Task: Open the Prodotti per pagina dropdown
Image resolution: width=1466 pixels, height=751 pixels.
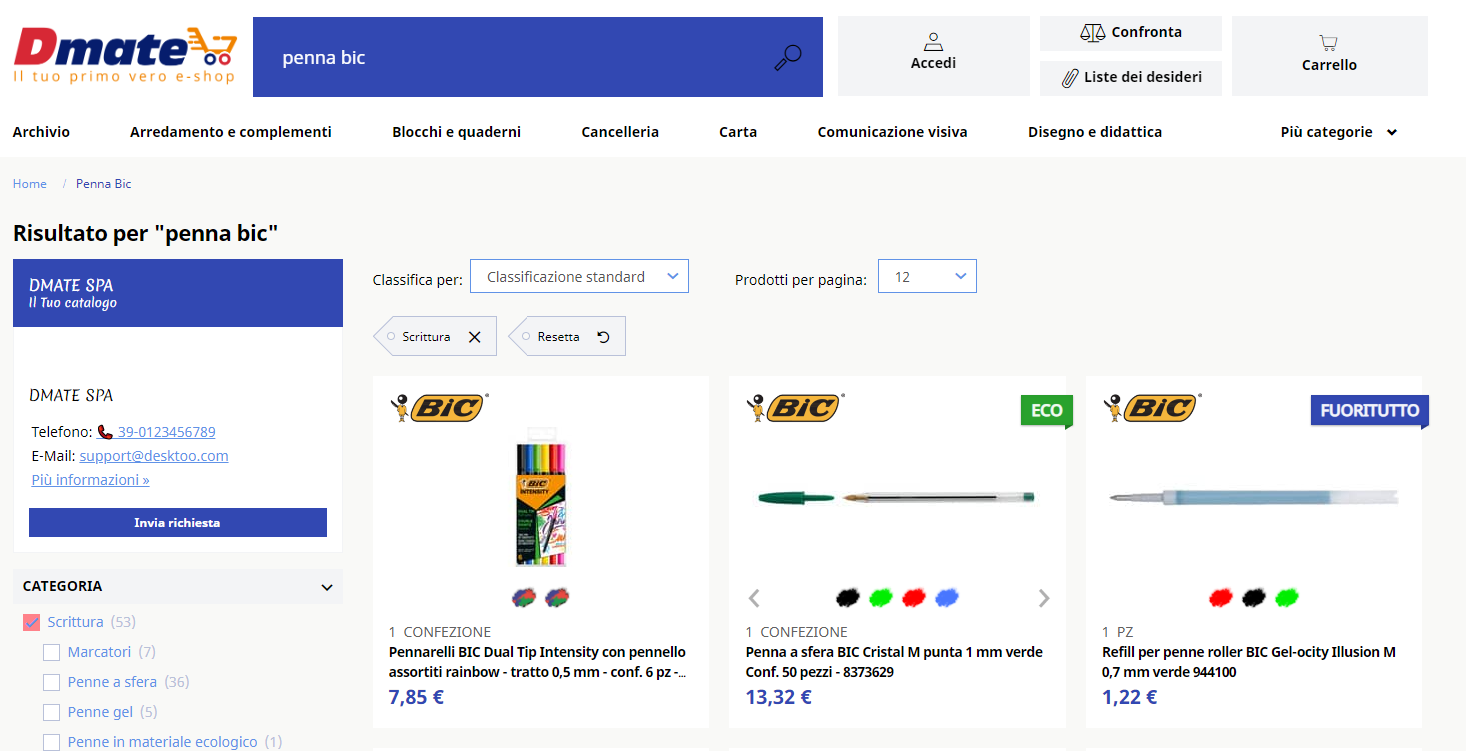Action: tap(927, 277)
